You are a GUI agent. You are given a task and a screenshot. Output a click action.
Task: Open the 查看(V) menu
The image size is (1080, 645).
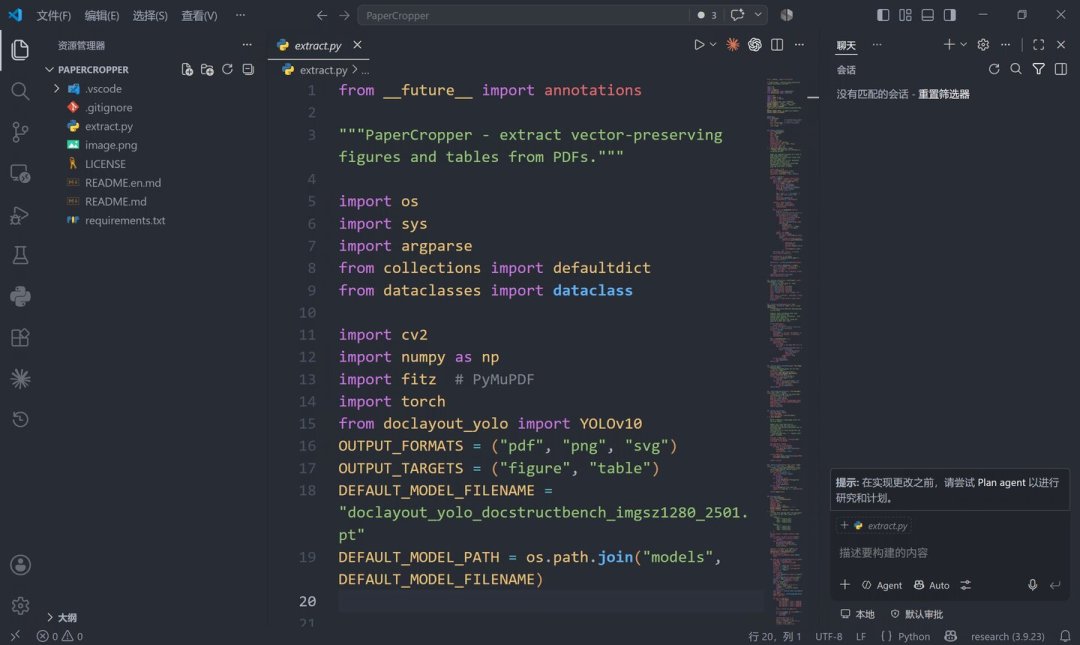pyautogui.click(x=199, y=15)
